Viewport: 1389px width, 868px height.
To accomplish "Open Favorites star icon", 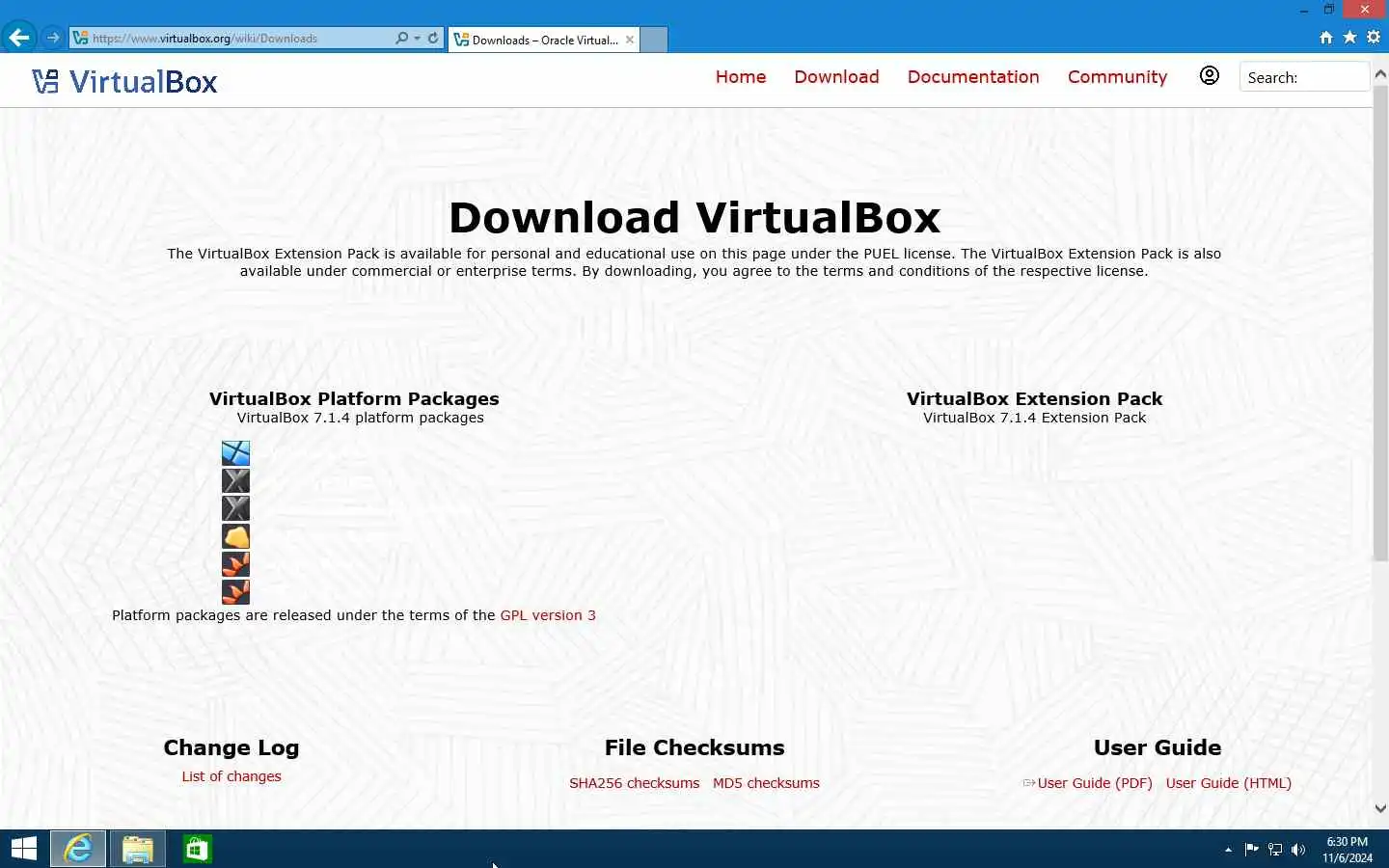I will [x=1349, y=38].
